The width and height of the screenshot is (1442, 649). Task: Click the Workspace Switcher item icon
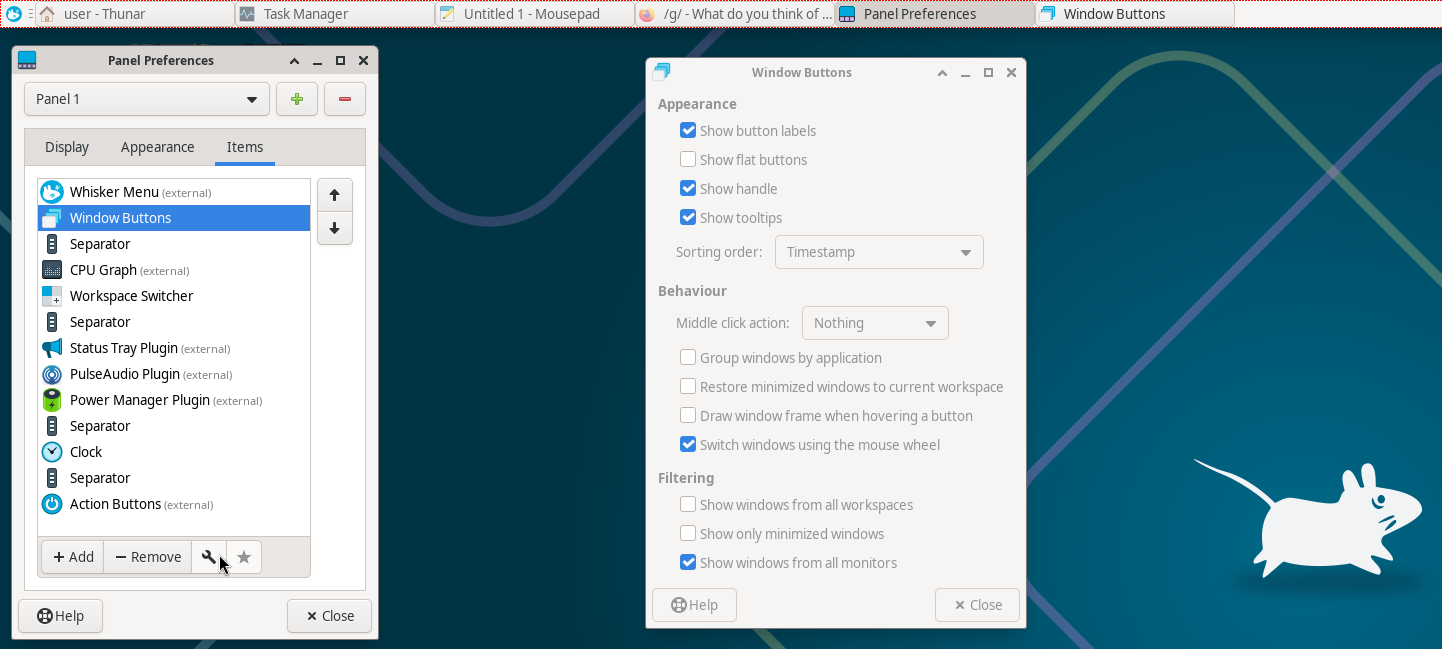pyautogui.click(x=52, y=296)
